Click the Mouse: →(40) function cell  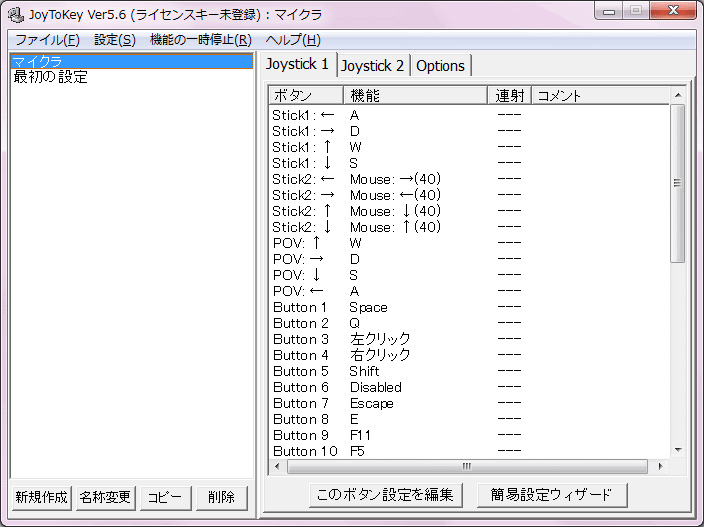tap(395, 179)
